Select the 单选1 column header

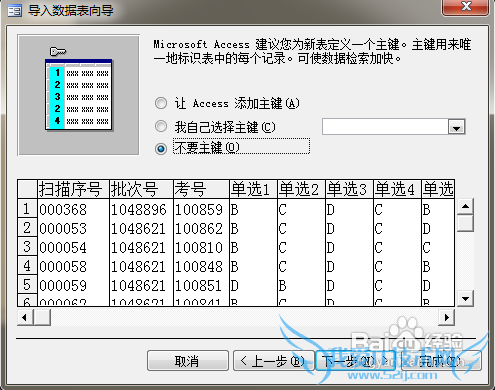click(x=253, y=189)
